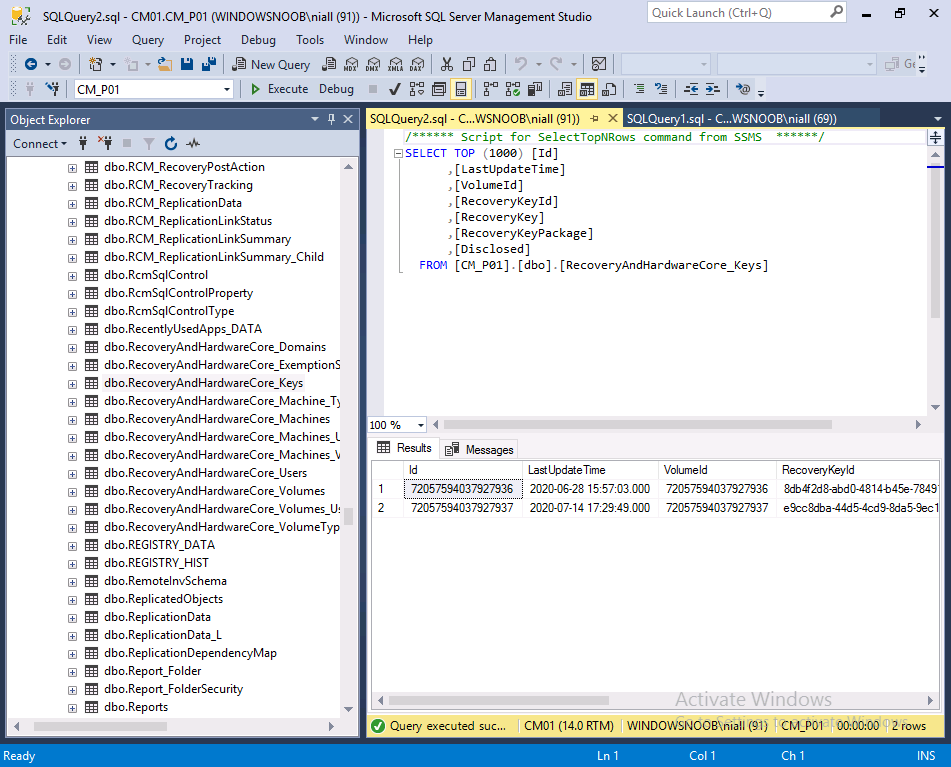The height and width of the screenshot is (767, 951).
Task: Expand dbo.RecoveryAndHardwareCore_Keys table node
Action: [72, 384]
